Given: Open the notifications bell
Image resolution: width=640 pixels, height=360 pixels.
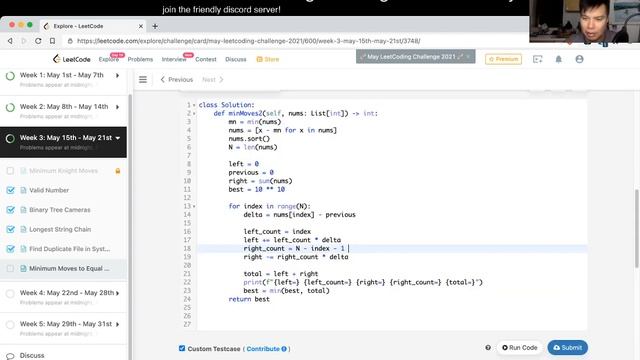Looking at the screenshot, I should pos(558,59).
